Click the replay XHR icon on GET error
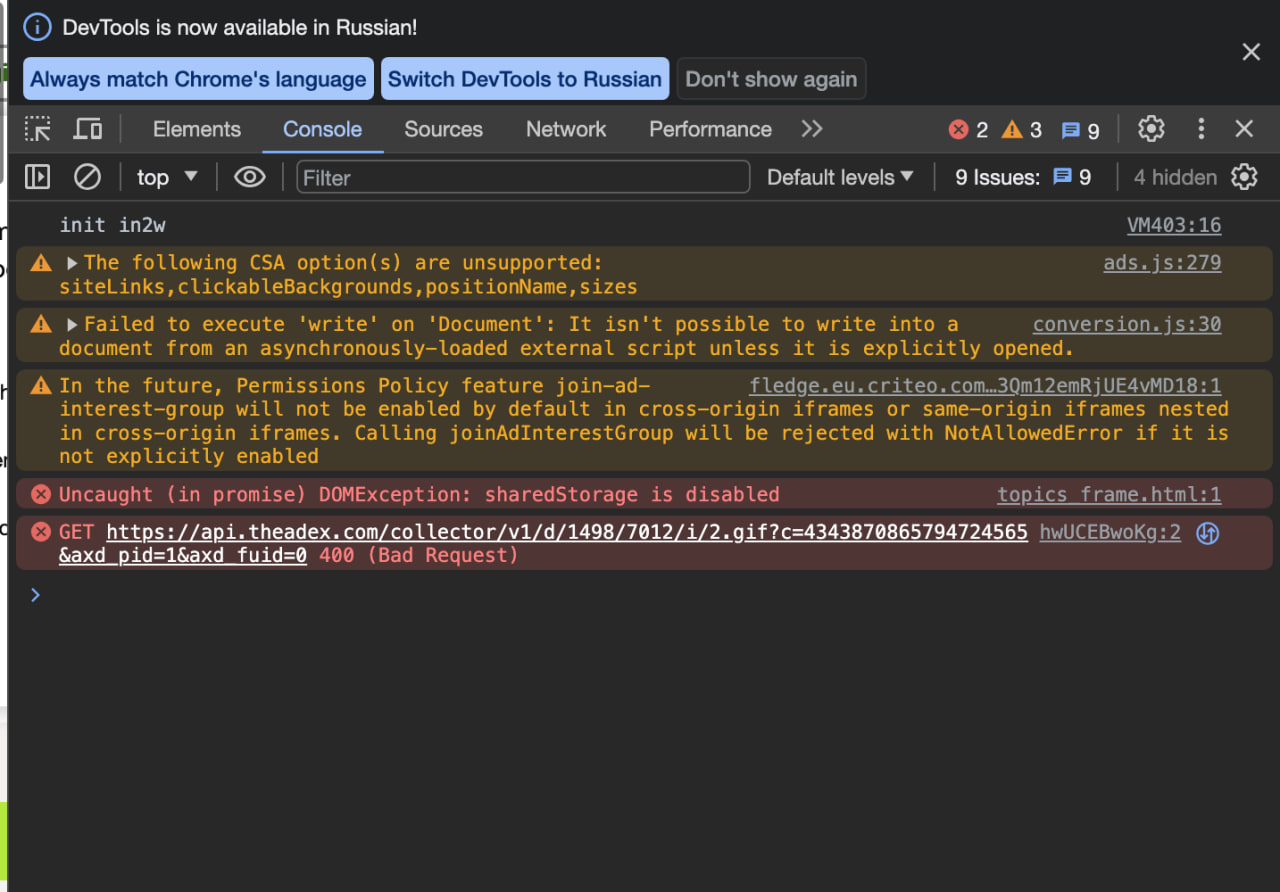Viewport: 1280px width, 892px height. coord(1207,533)
